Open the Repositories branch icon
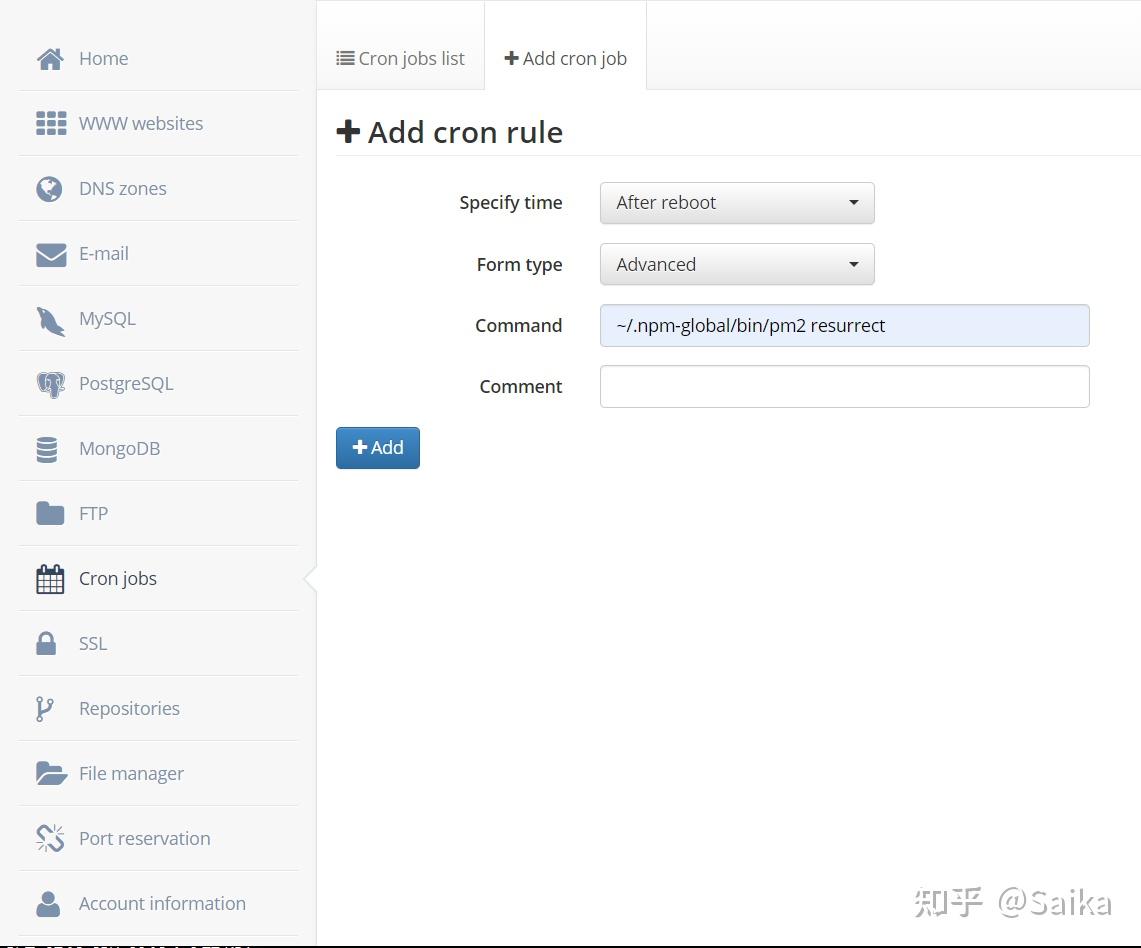This screenshot has height=948, width=1141. (44, 709)
